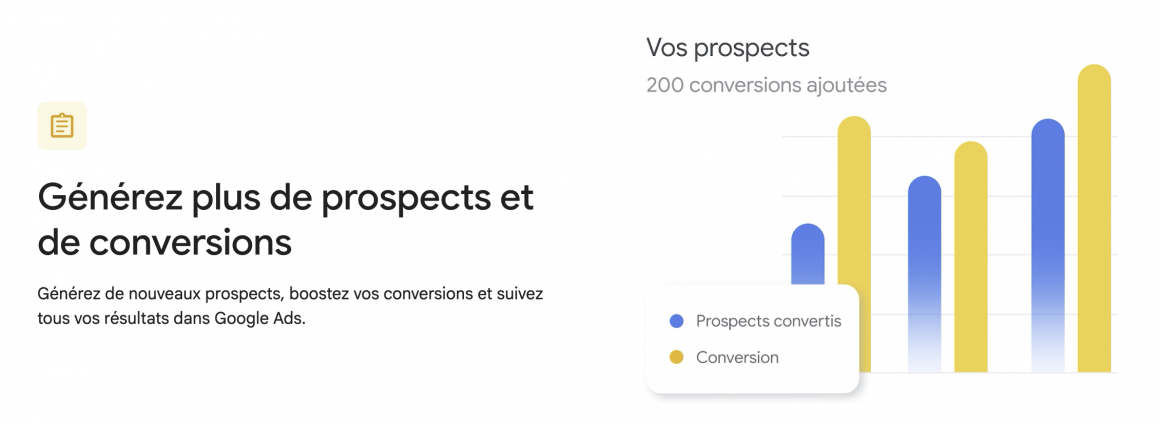The height and width of the screenshot is (424, 1160).
Task: Click the phrase "tous vos résultats"
Action: (96, 320)
